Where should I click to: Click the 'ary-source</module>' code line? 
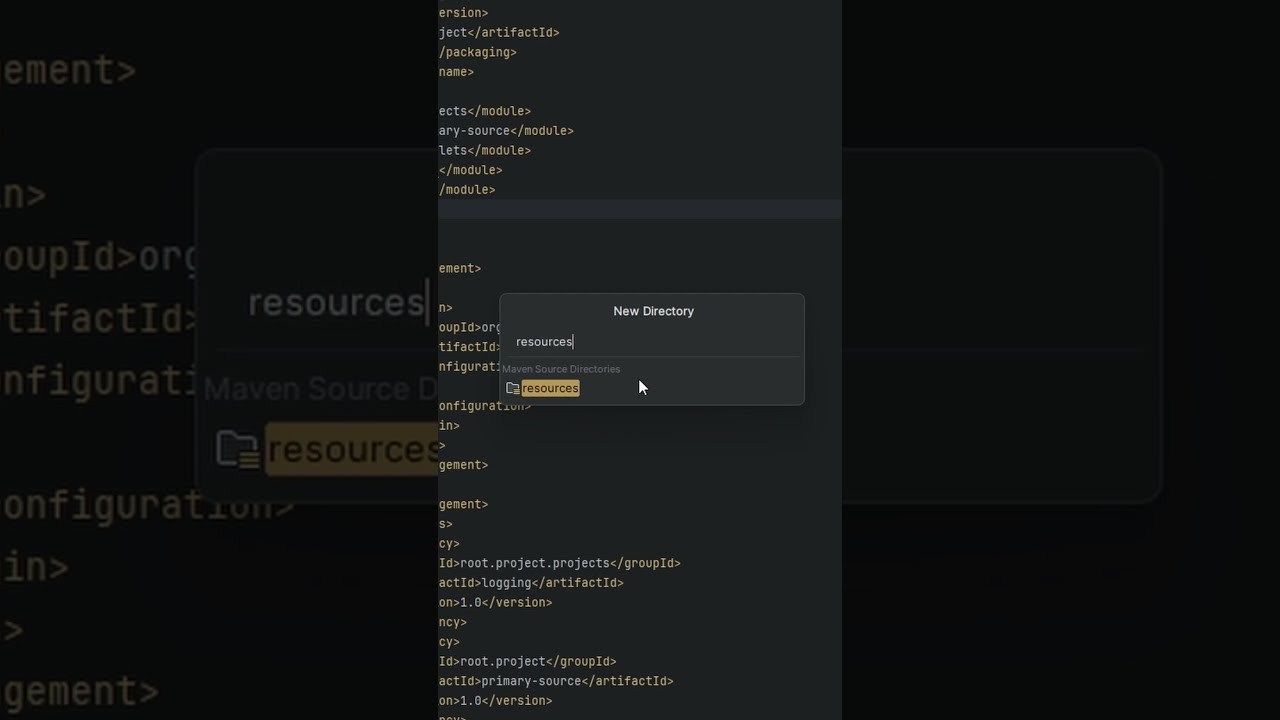coord(506,131)
